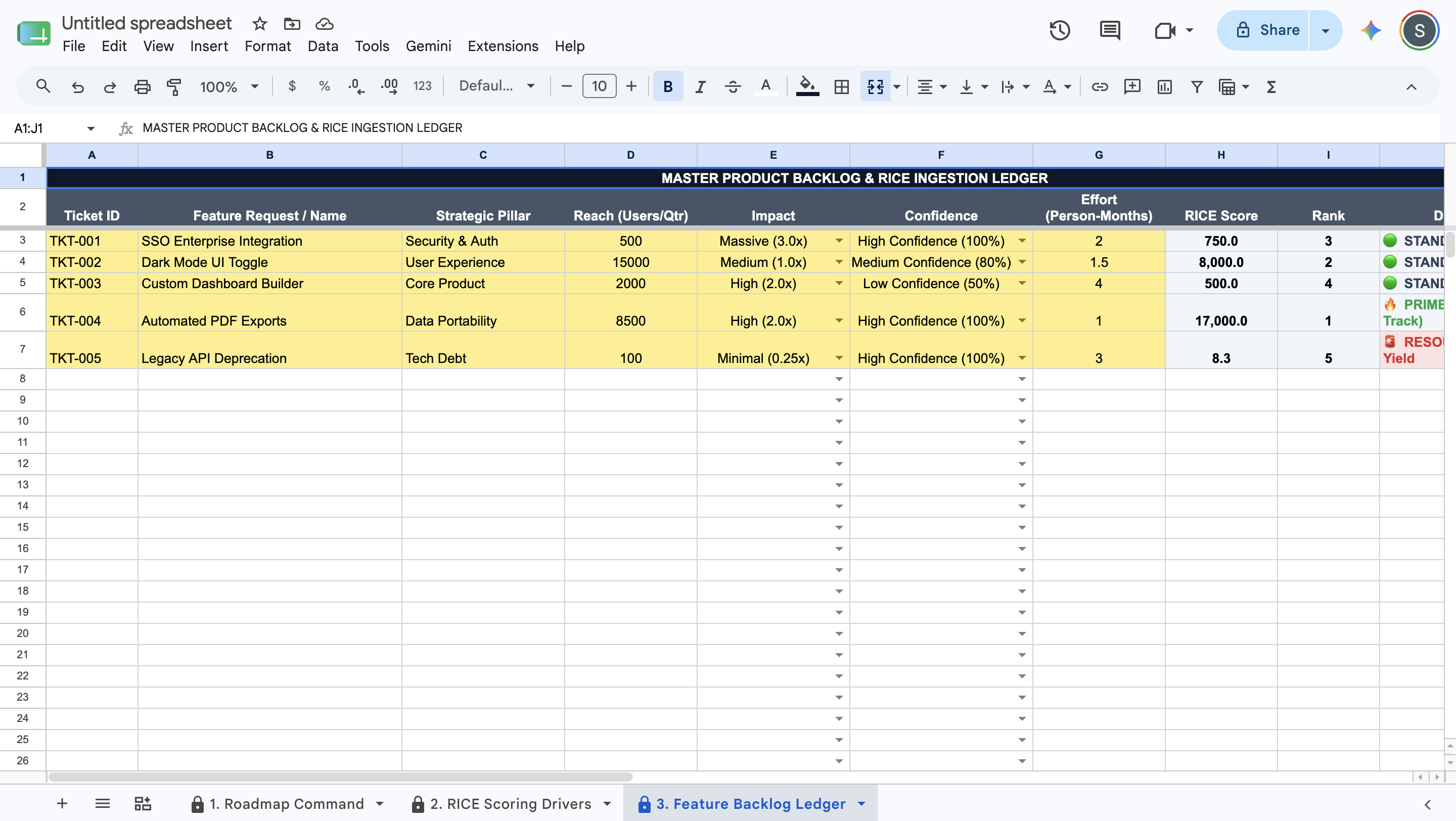Open the zoom level dropdown
Screen dimensions: 1456x821
(x=229, y=86)
